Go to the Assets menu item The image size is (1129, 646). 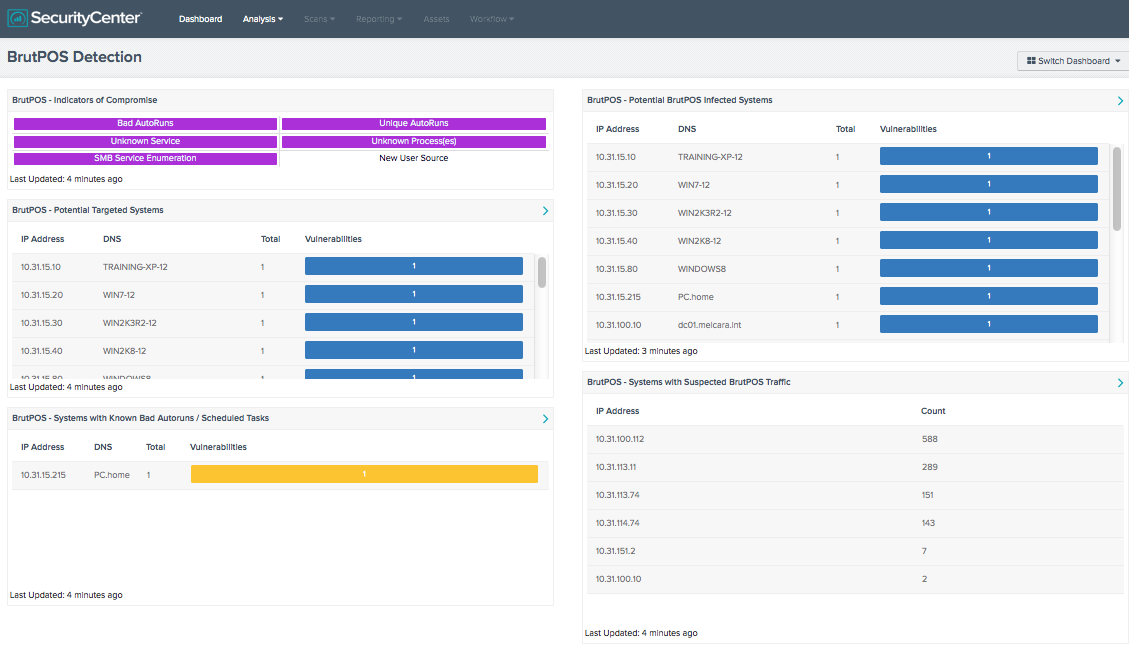pos(436,19)
